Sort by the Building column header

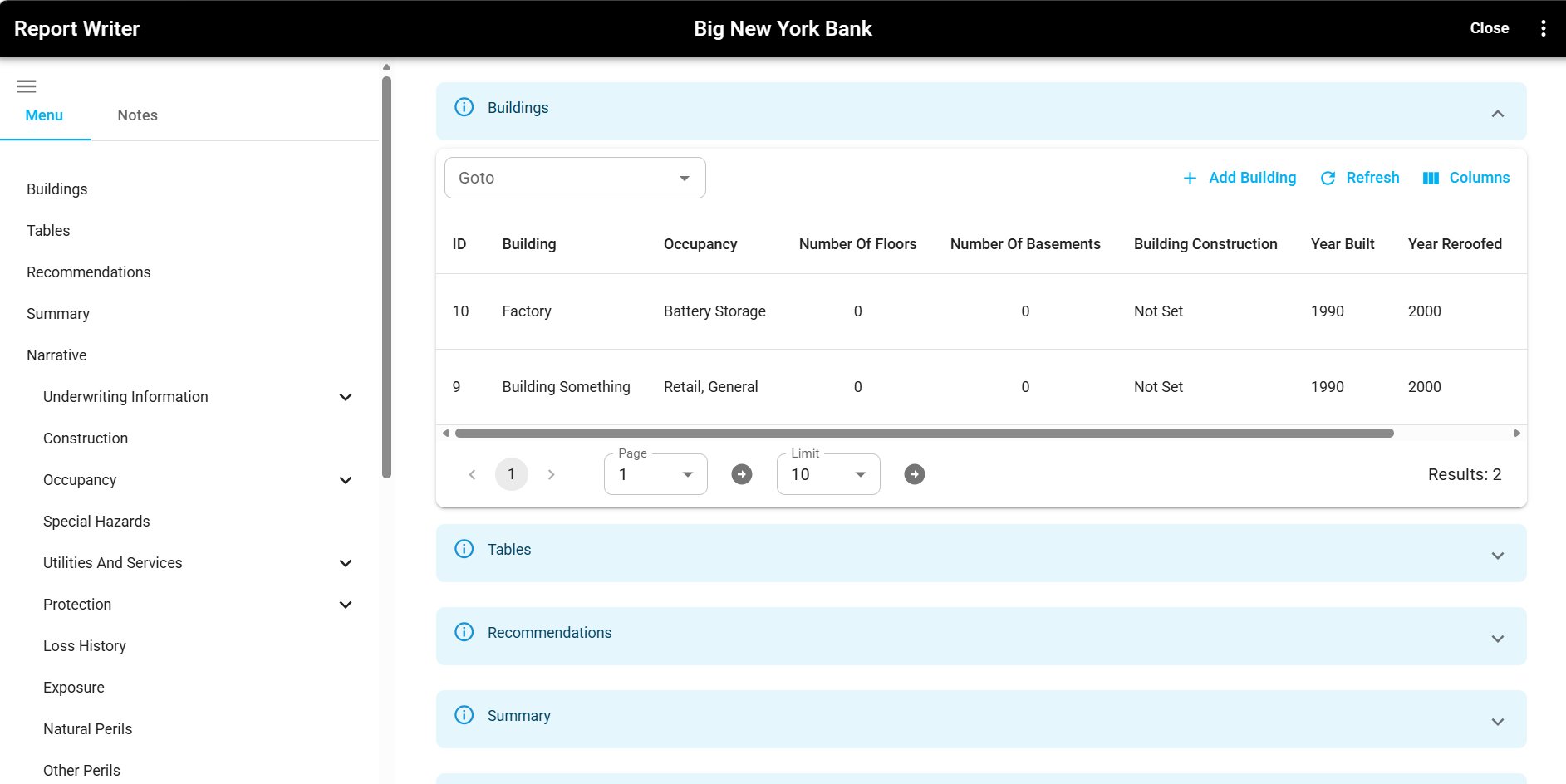[x=529, y=244]
